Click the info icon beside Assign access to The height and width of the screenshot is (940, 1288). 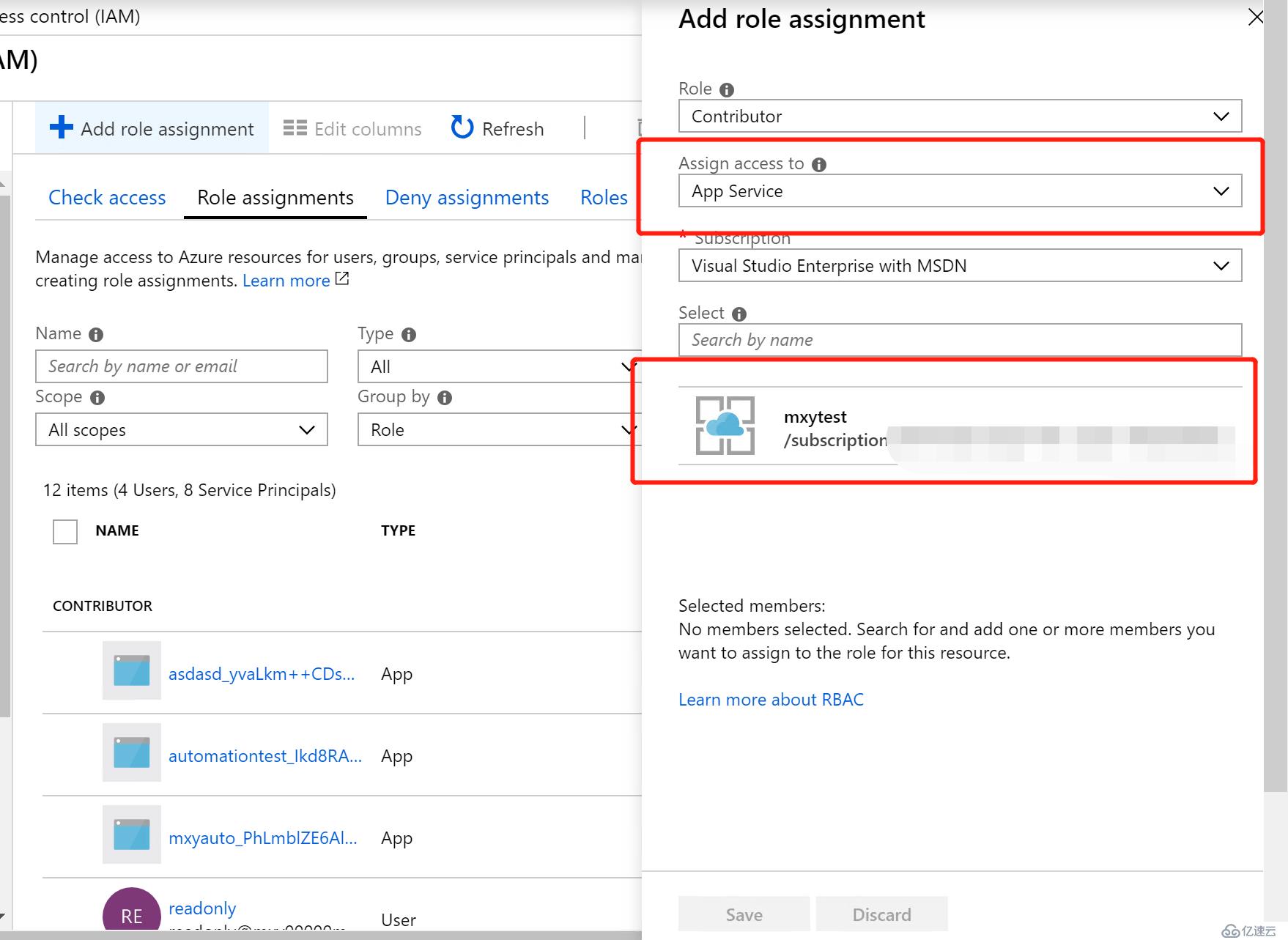point(819,165)
